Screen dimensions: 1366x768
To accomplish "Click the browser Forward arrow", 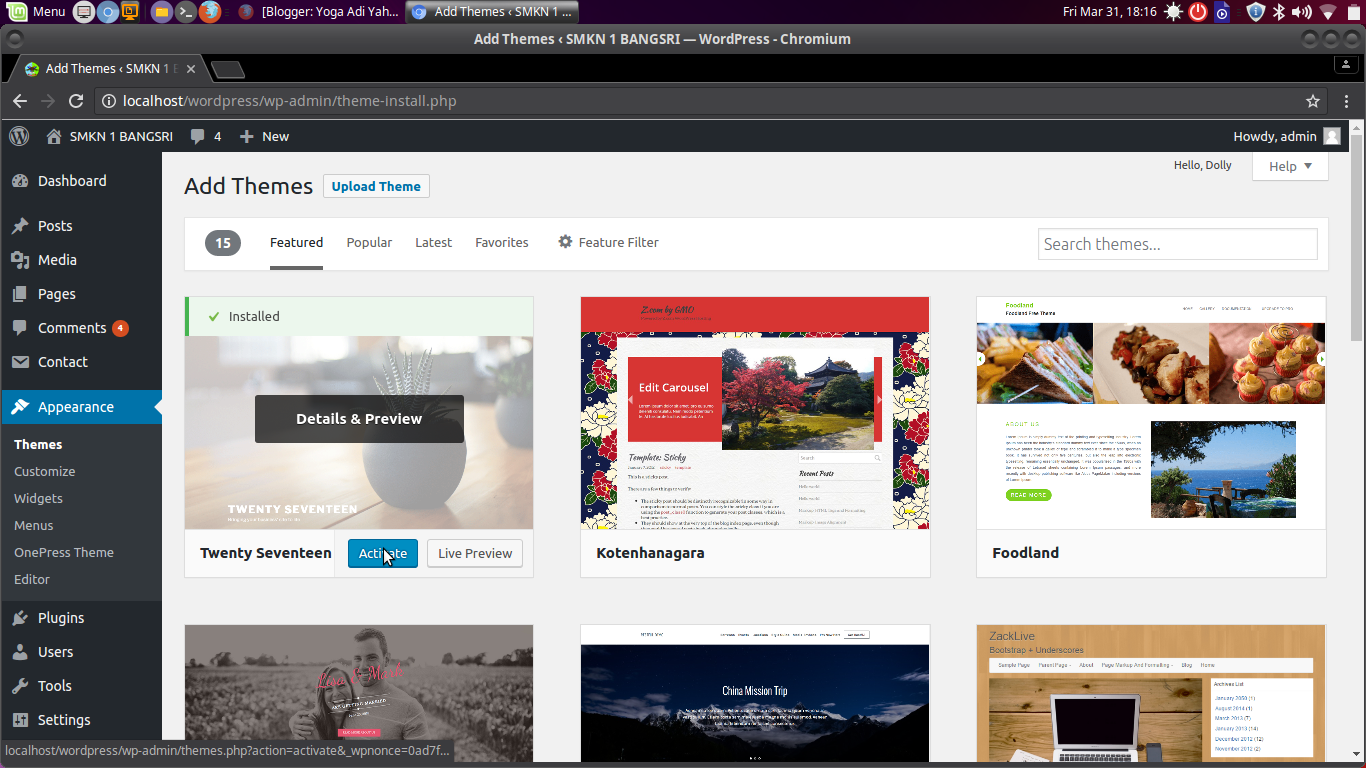I will 47,101.
